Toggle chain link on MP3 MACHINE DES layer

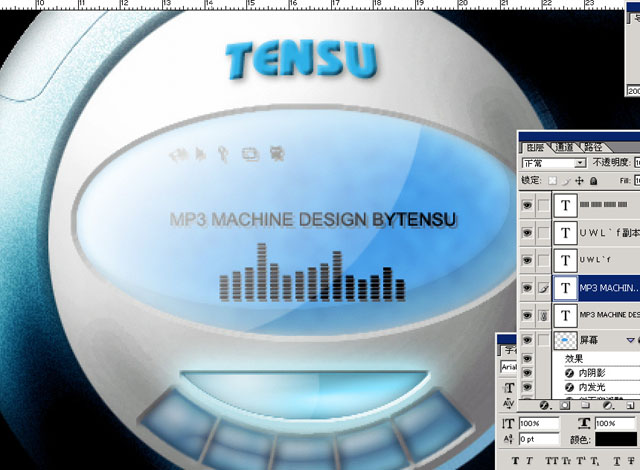pyautogui.click(x=543, y=315)
